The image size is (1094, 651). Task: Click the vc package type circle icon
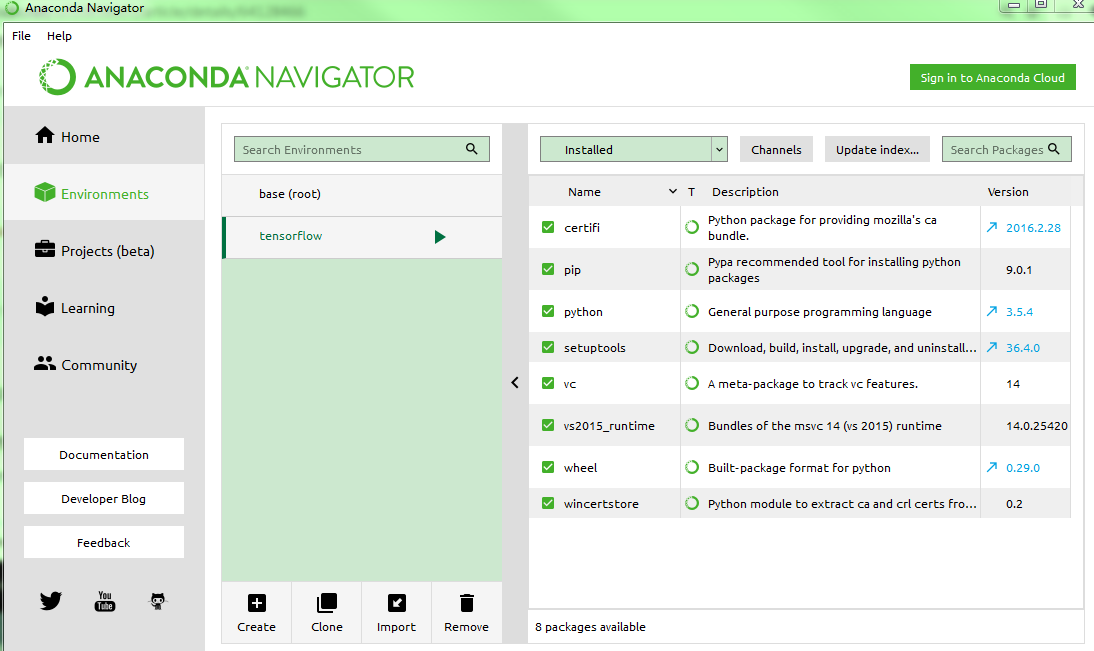click(x=691, y=383)
